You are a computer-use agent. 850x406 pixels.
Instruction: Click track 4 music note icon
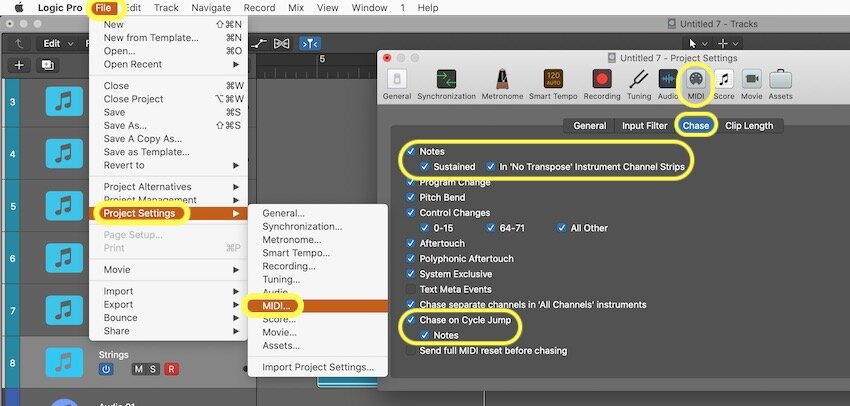[65, 153]
